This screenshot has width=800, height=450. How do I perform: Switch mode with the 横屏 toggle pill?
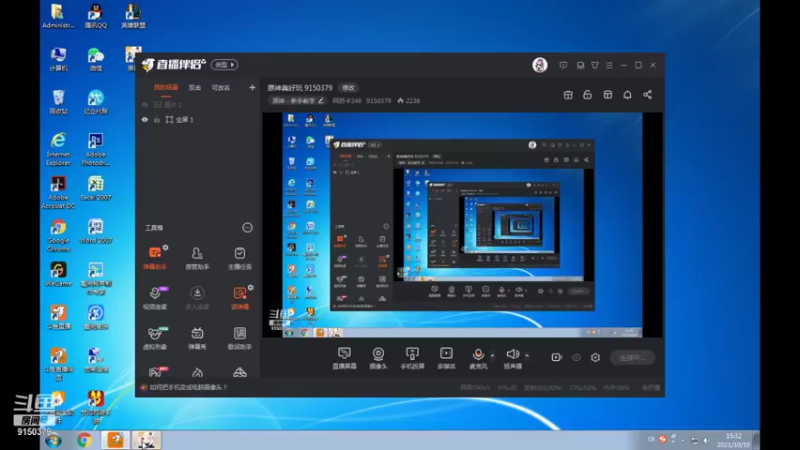click(x=224, y=65)
